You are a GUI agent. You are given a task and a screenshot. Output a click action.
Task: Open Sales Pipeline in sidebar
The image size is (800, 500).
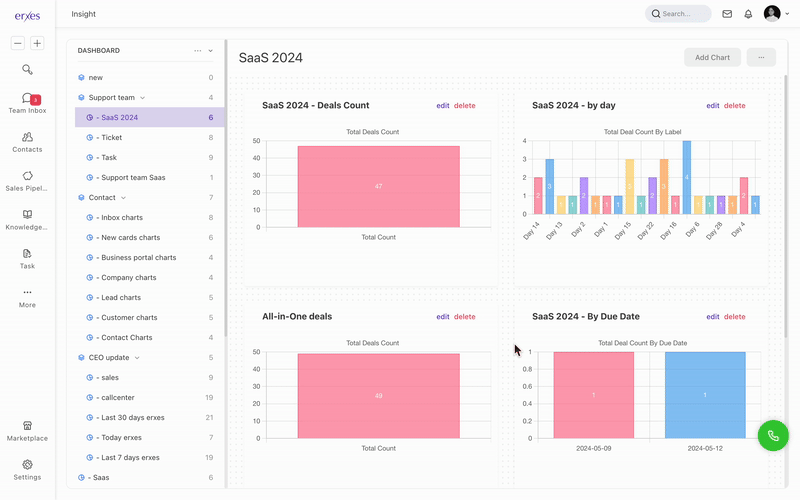[x=27, y=181]
